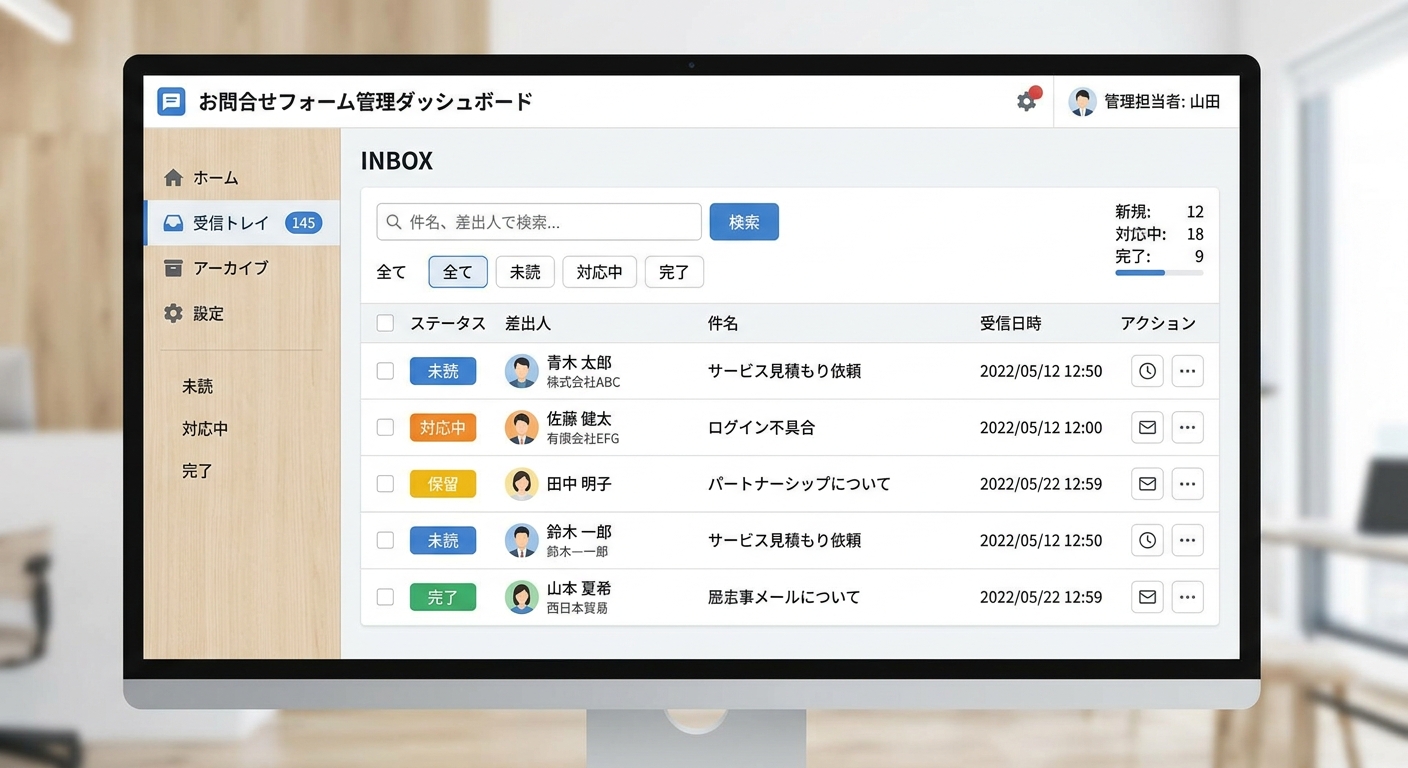Click the ホーム home icon in sidebar

[173, 176]
